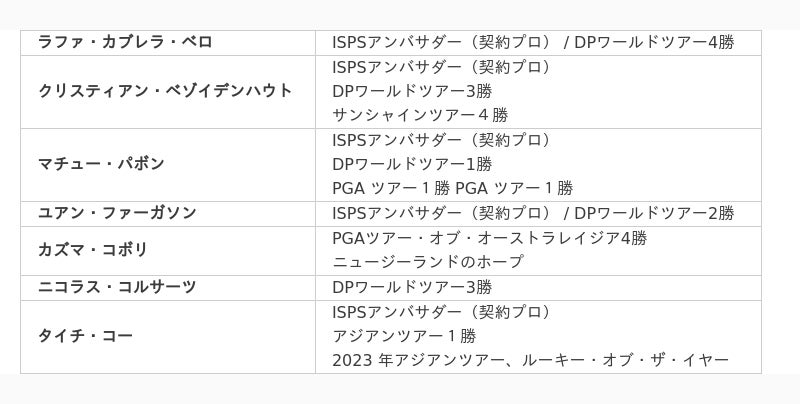800x404 pixels.
Task: Select the クリスティアン・ベゾイデンハウト name cell
Action: pos(165,91)
